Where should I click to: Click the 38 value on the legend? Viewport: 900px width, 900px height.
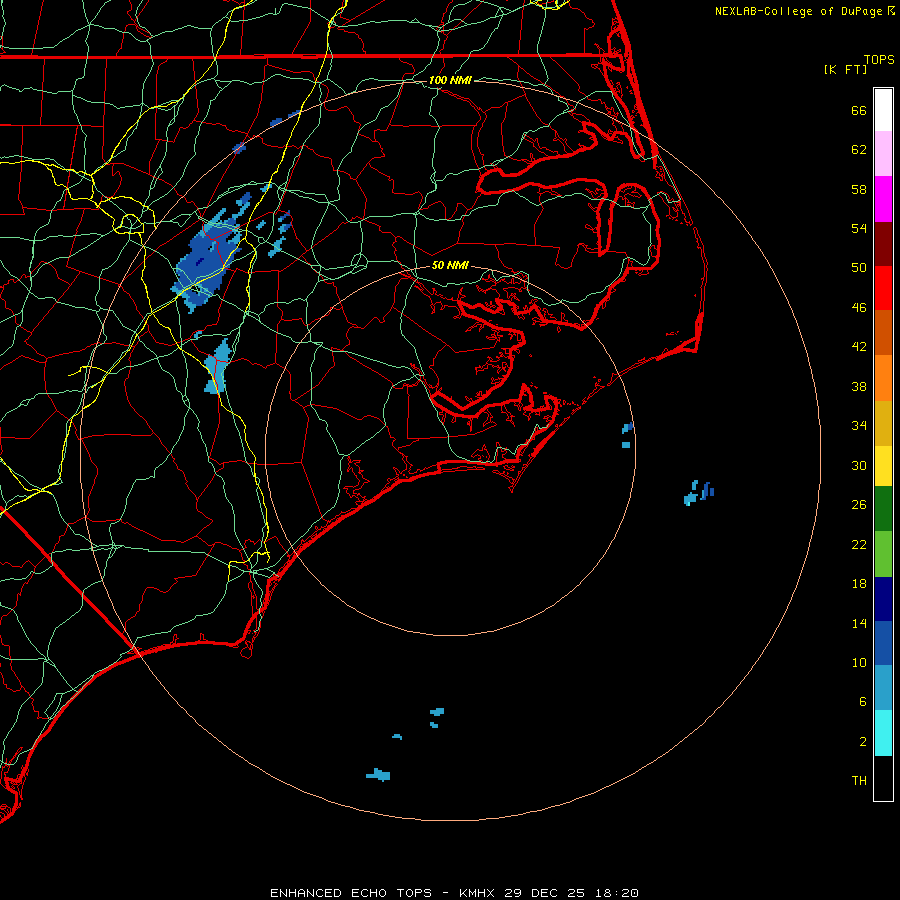coord(859,386)
